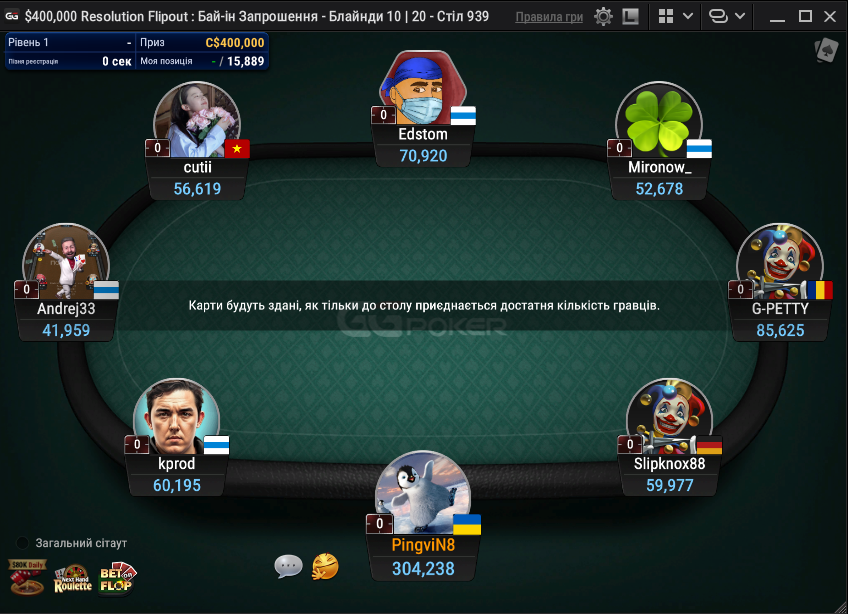Click the Рівень 1 level panel
The height and width of the screenshot is (614, 848).
tap(69, 42)
